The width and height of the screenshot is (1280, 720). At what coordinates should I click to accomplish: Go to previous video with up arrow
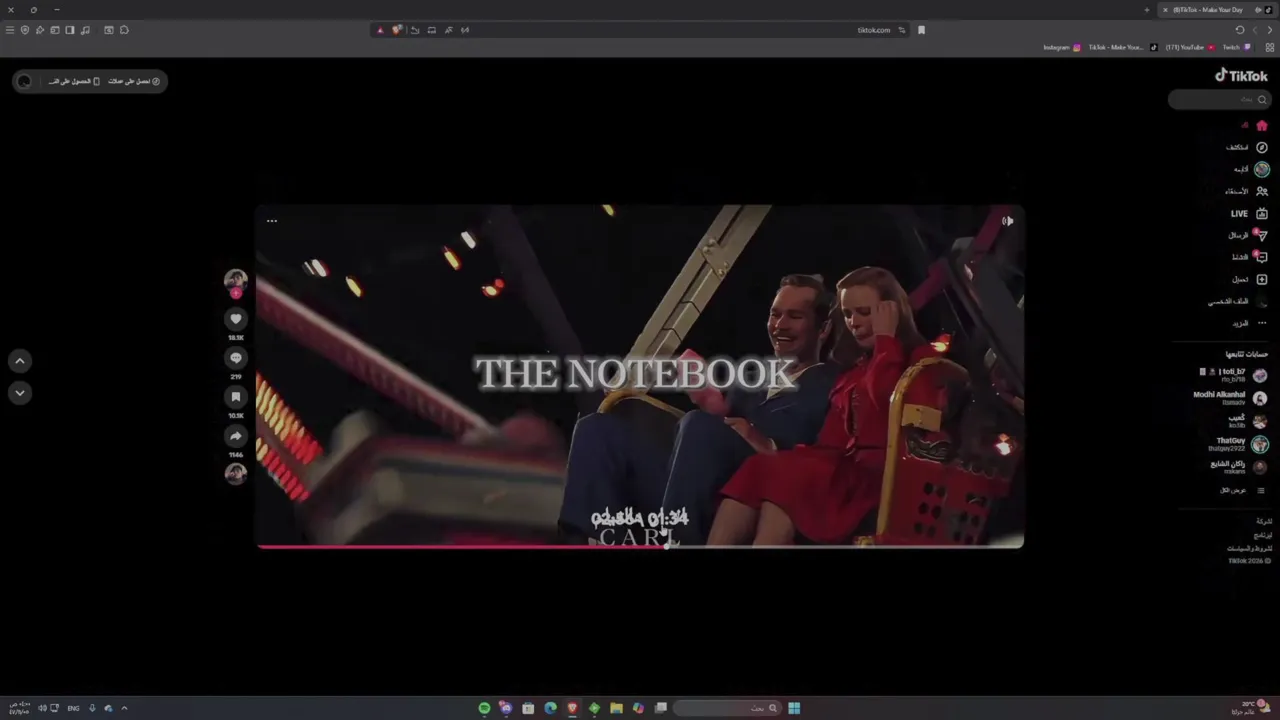(19, 361)
